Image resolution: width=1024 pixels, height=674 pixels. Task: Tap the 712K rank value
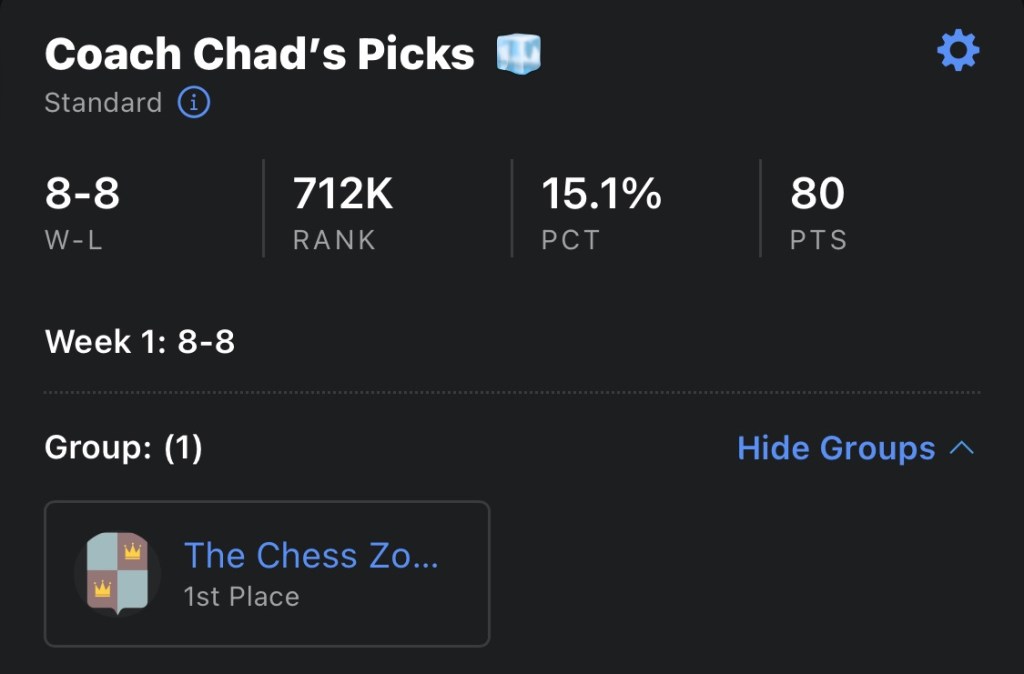click(x=343, y=193)
